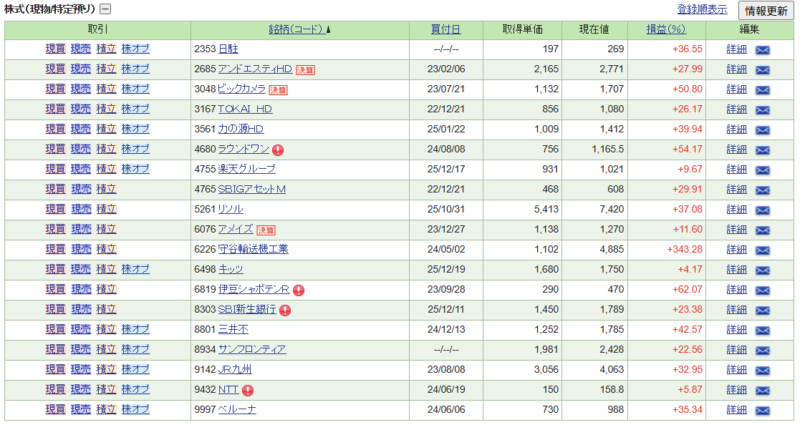Click 決算 badge beside アメイズ
Image resolution: width=800 pixels, height=425 pixels.
pyautogui.click(x=270, y=230)
